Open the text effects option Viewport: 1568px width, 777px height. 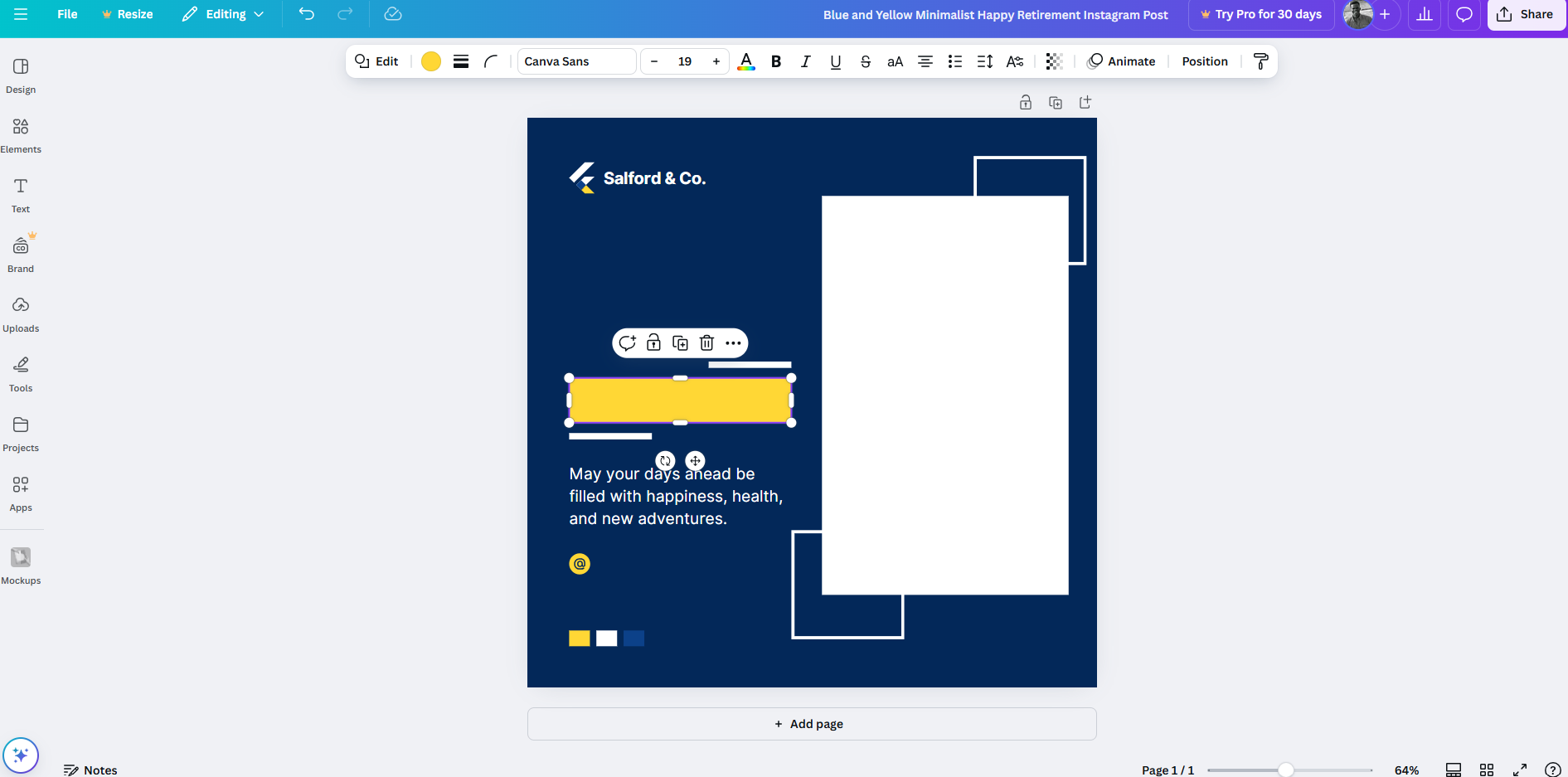tap(1015, 61)
